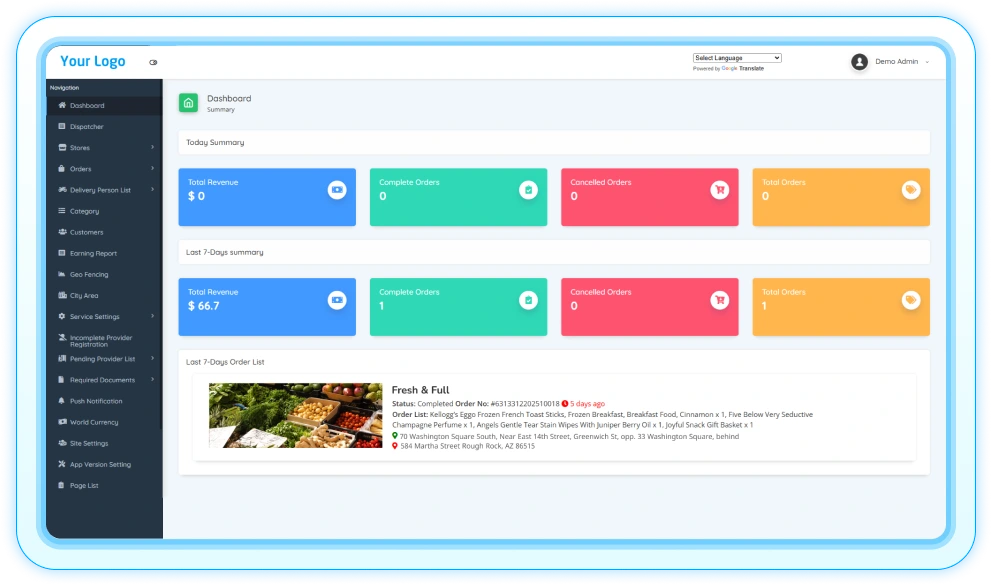Open Dashboard menu item
Viewport: 992px width, 586px height.
pyautogui.click(x=104, y=105)
